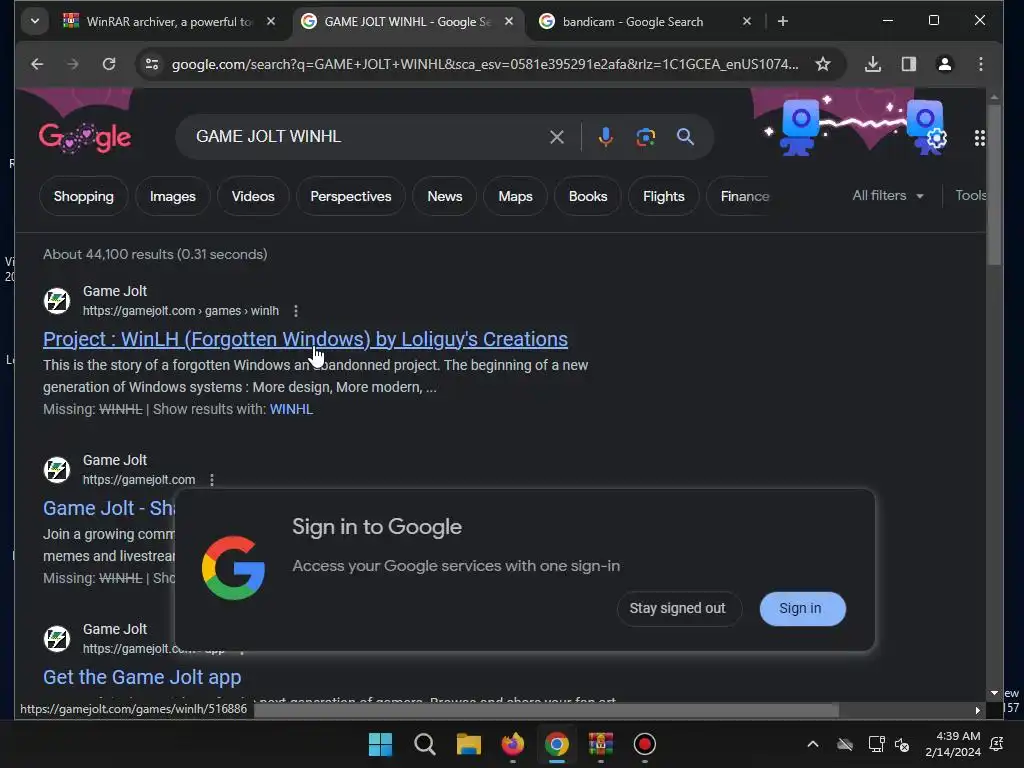This screenshot has height=768, width=1024.
Task: Filter results by Perspectives
Action: point(351,196)
